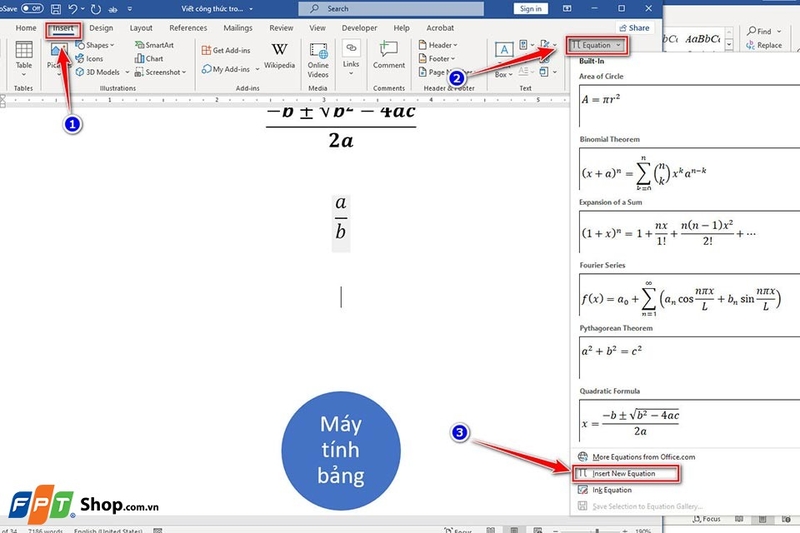This screenshot has width=800, height=533.
Task: Select the Binomial Theorem equation
Action: (x=689, y=169)
